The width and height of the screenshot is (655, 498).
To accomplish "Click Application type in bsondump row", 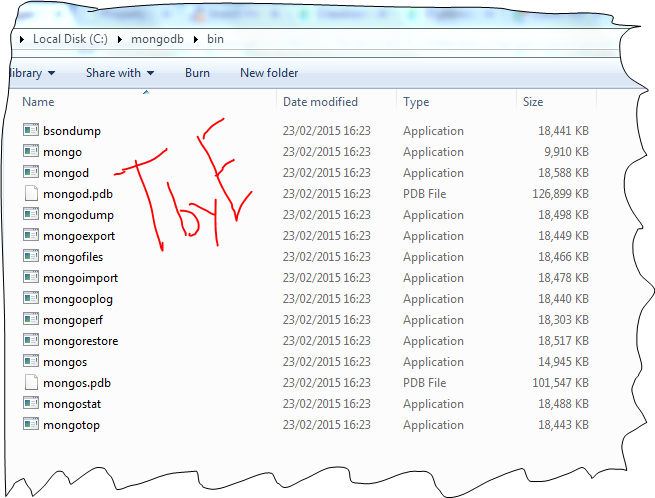I will (x=433, y=131).
